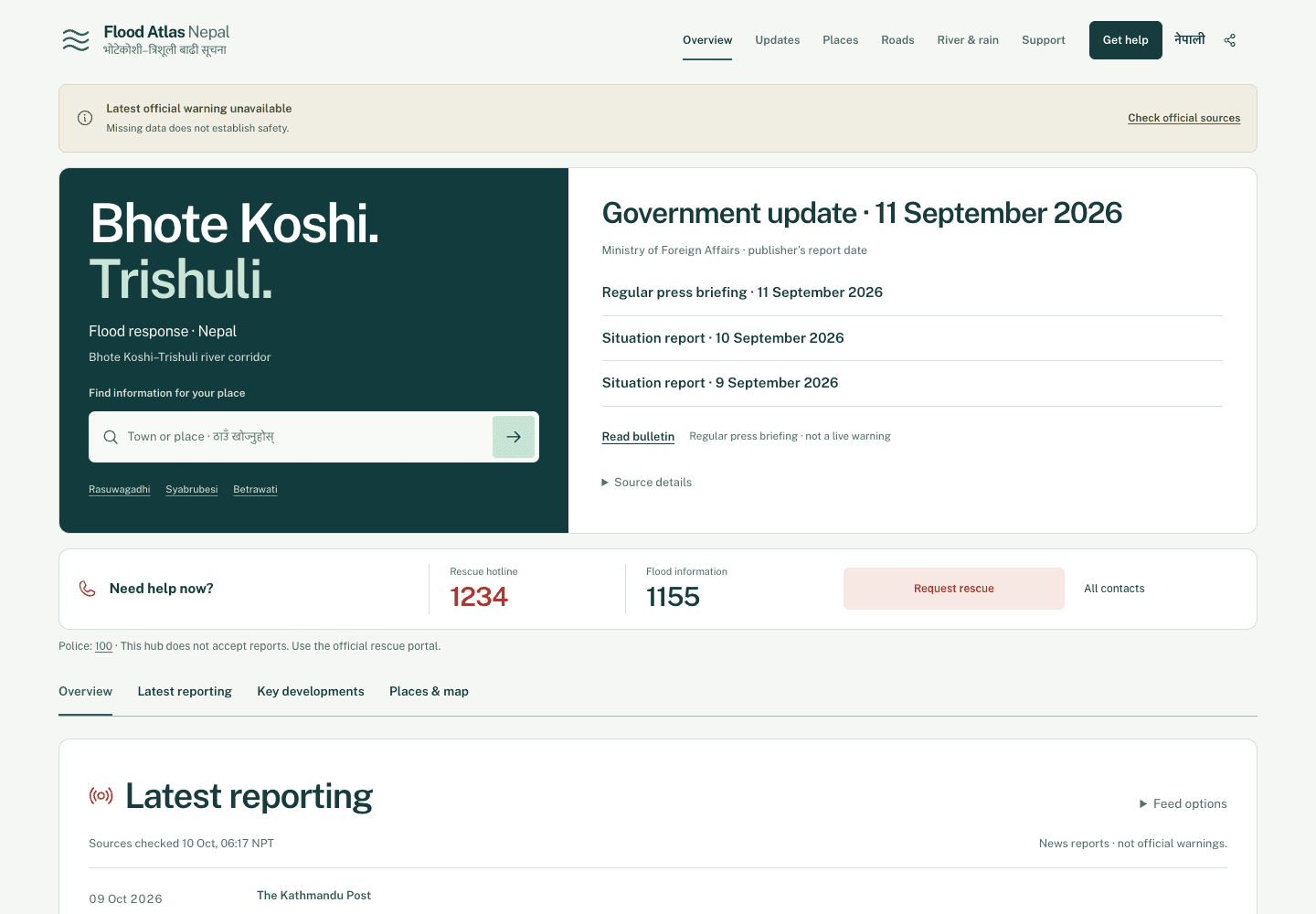The image size is (1316, 914).
Task: Expand Source details
Action: [647, 483]
